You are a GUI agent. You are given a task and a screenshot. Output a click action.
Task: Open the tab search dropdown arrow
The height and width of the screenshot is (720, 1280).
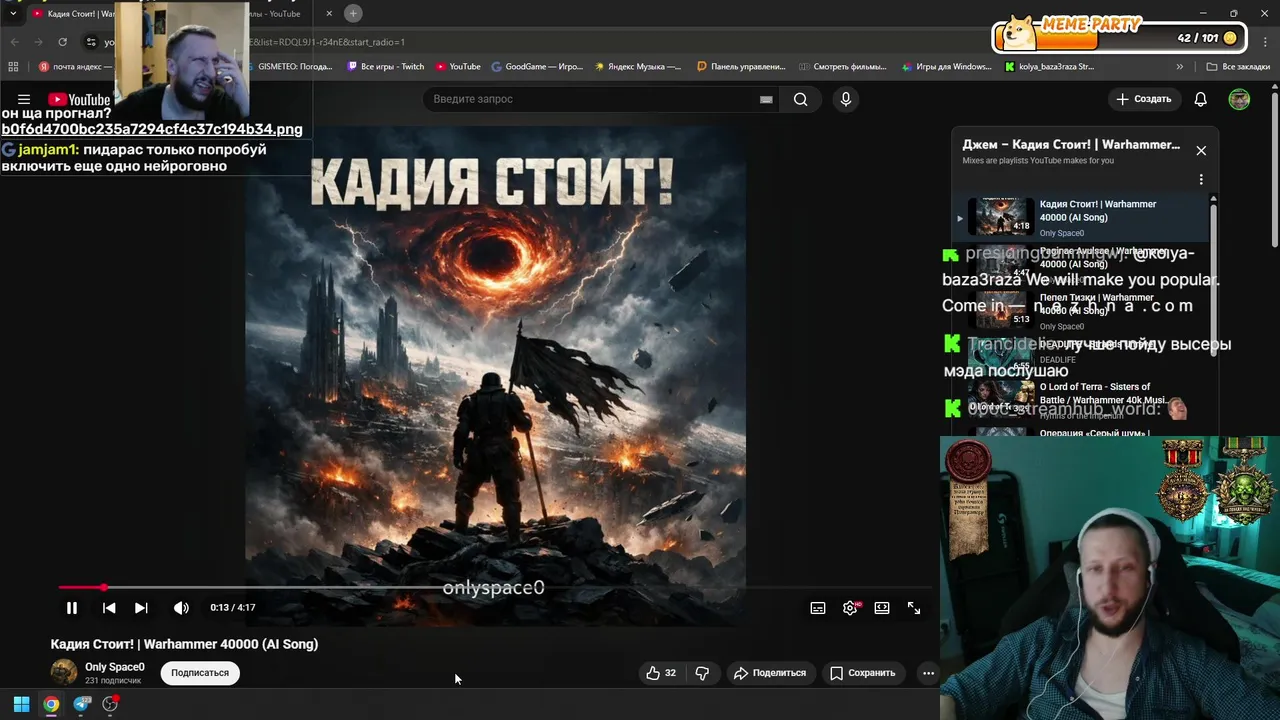point(12,13)
